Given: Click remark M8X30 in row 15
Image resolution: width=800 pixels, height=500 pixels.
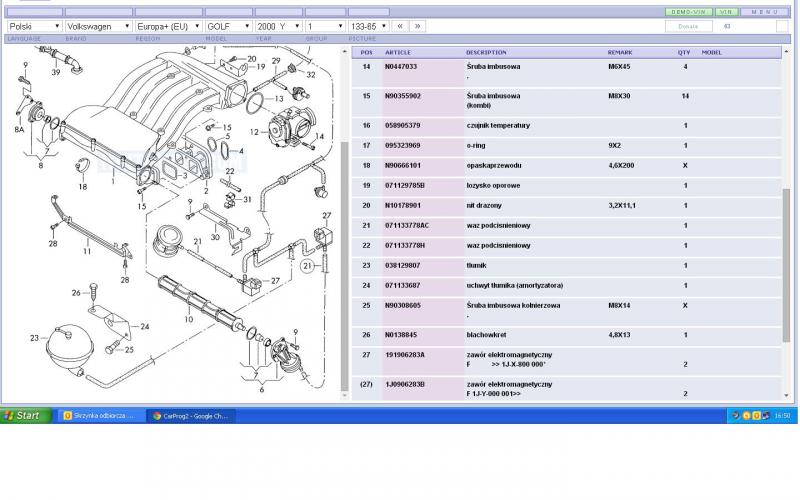Looking at the screenshot, I should click(619, 96).
